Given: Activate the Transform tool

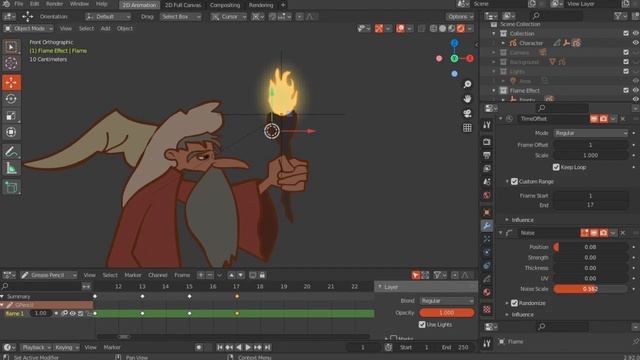Looking at the screenshot, I should [11, 132].
